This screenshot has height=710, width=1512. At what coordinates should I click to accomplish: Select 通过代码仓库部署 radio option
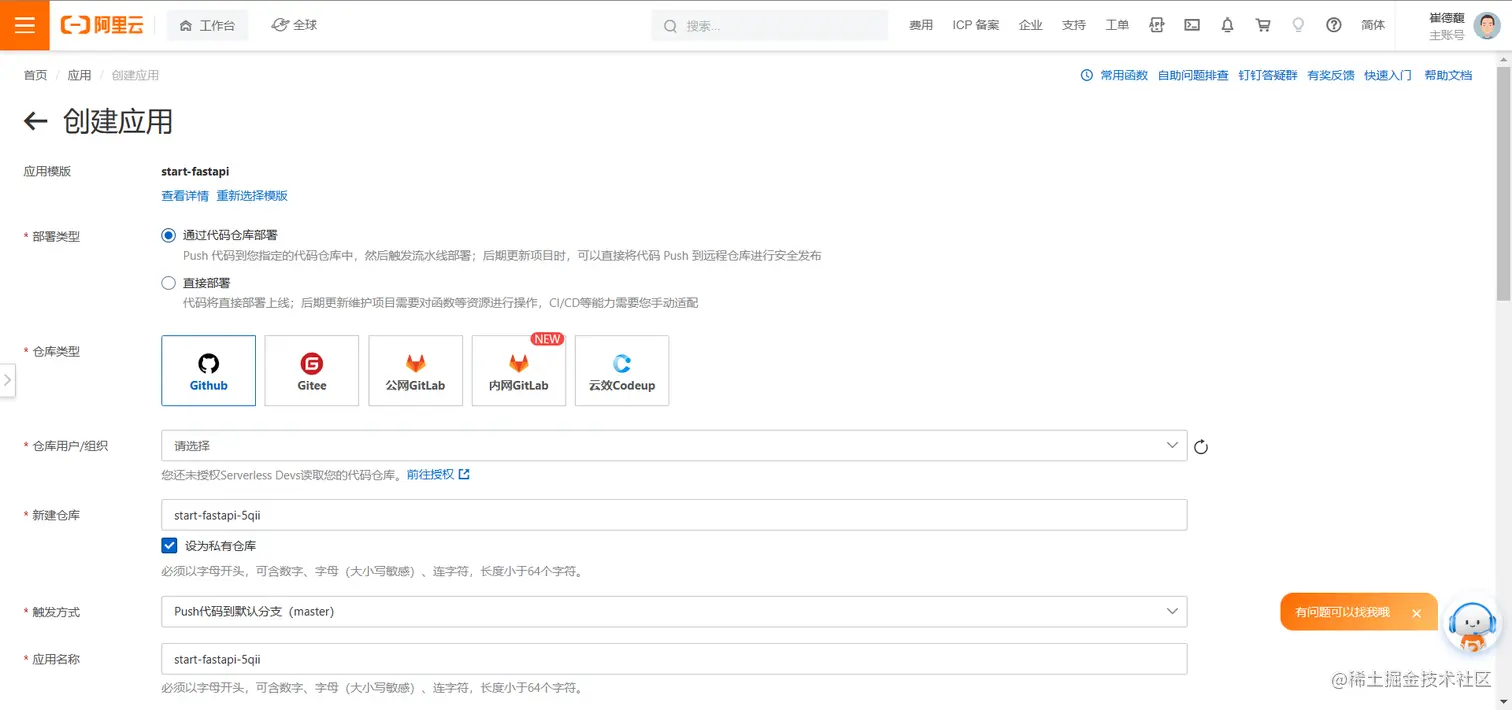point(168,235)
